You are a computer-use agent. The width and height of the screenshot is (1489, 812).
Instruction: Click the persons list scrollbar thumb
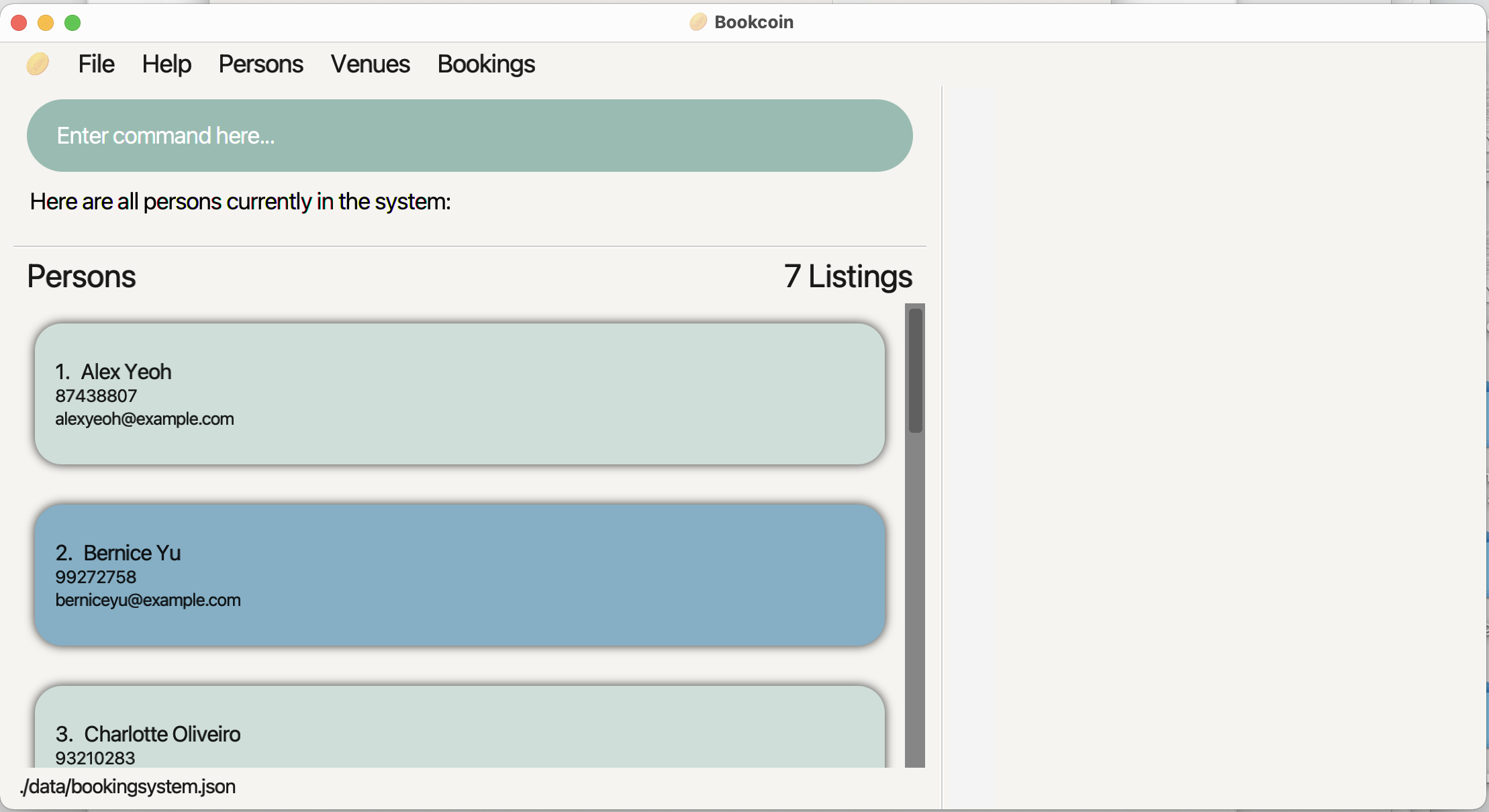pyautogui.click(x=916, y=370)
